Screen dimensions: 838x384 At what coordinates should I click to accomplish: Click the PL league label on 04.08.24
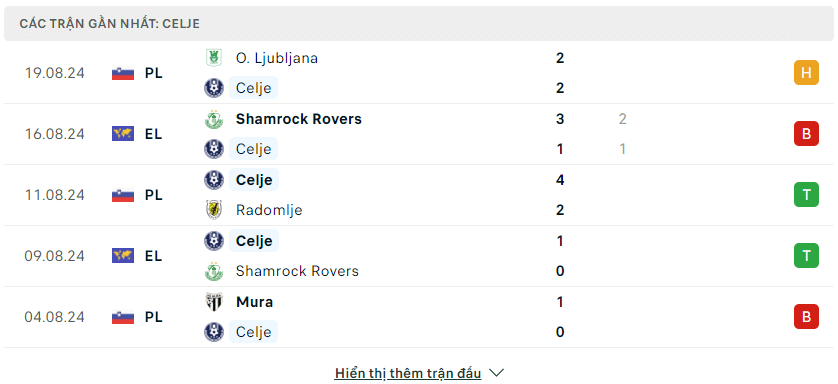click(x=153, y=317)
